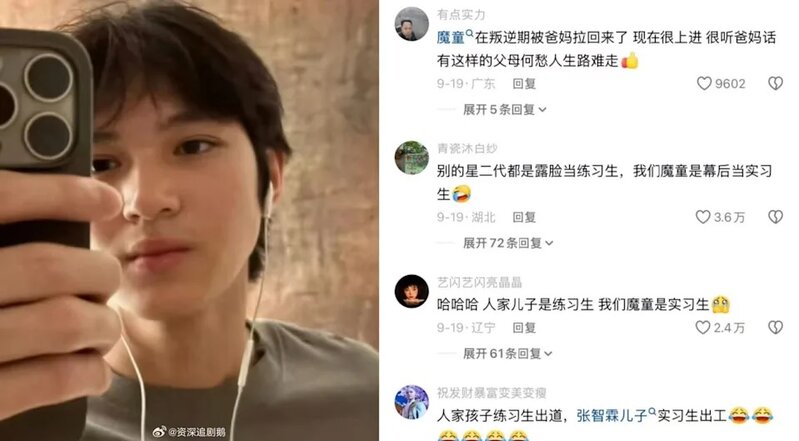Open 有点实力 user avatar
799x441 pixels.
point(412,24)
